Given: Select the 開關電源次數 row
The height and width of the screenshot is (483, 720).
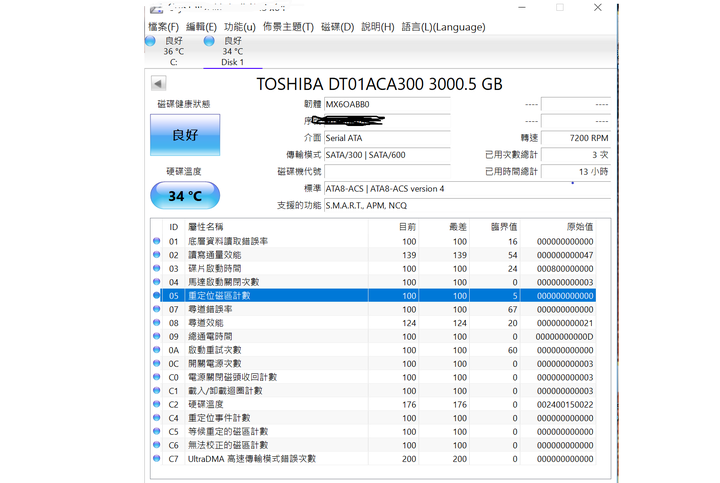Looking at the screenshot, I should click(374, 364).
